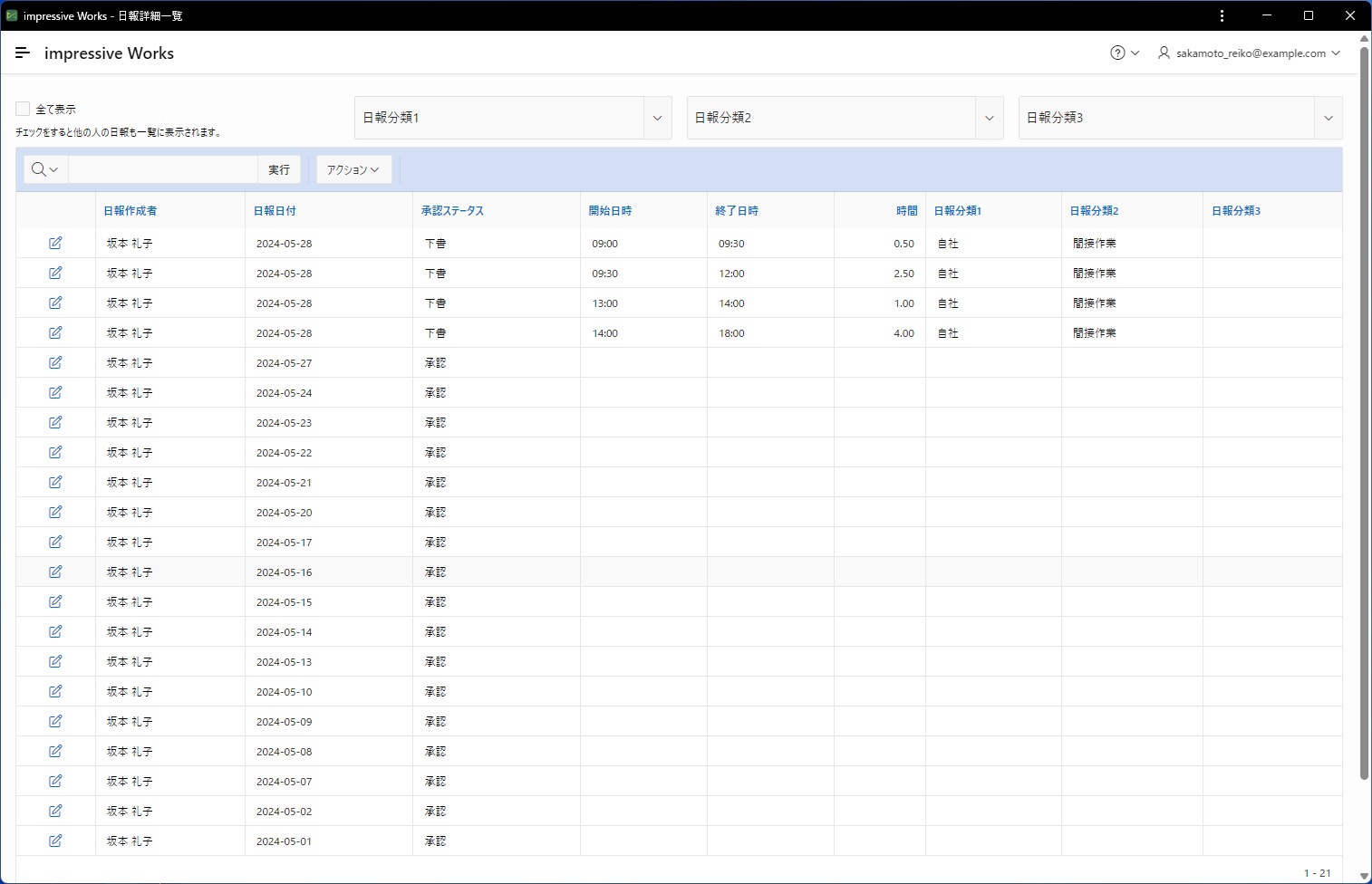Viewport: 1372px width, 884px height.
Task: Edit the 2024-05-02 report row
Action: tap(55, 811)
